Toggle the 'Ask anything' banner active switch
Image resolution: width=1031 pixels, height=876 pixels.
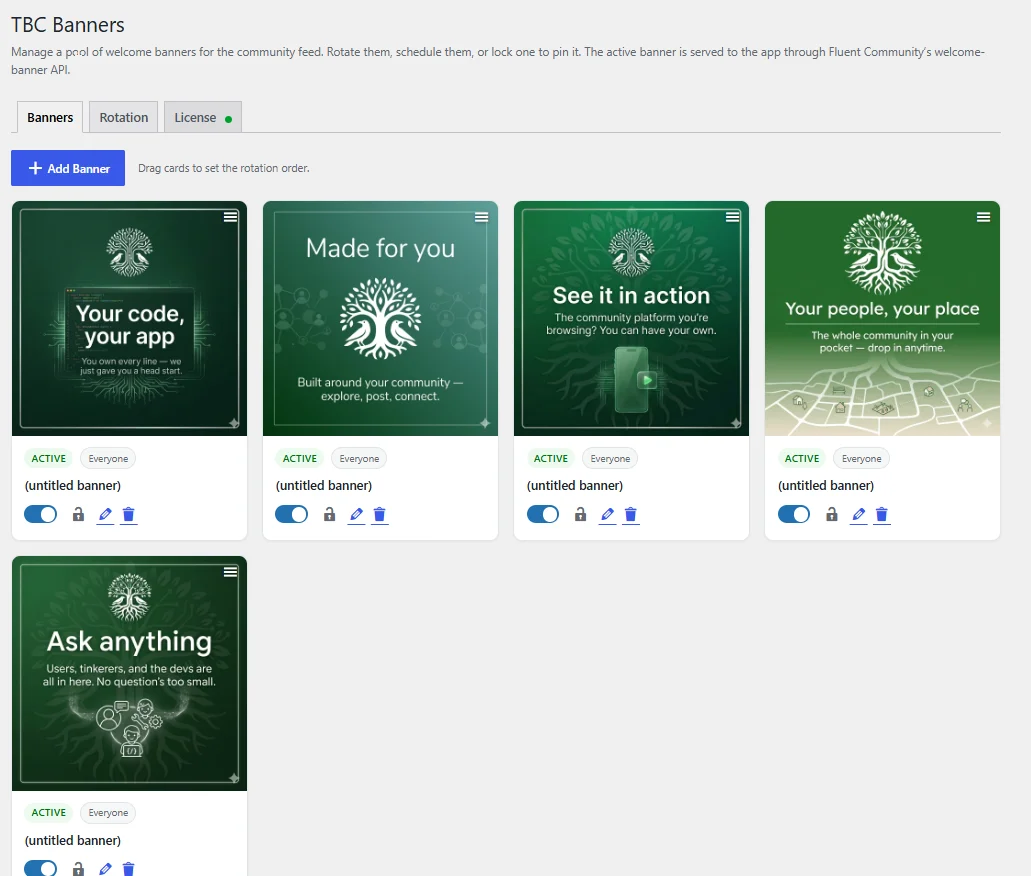[41, 868]
